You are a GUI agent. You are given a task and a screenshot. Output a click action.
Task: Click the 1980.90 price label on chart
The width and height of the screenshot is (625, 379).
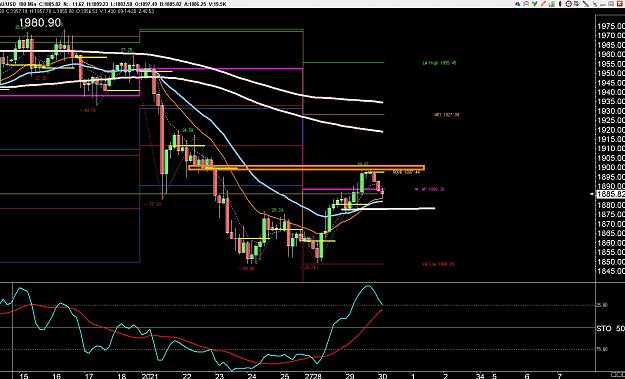(39, 23)
